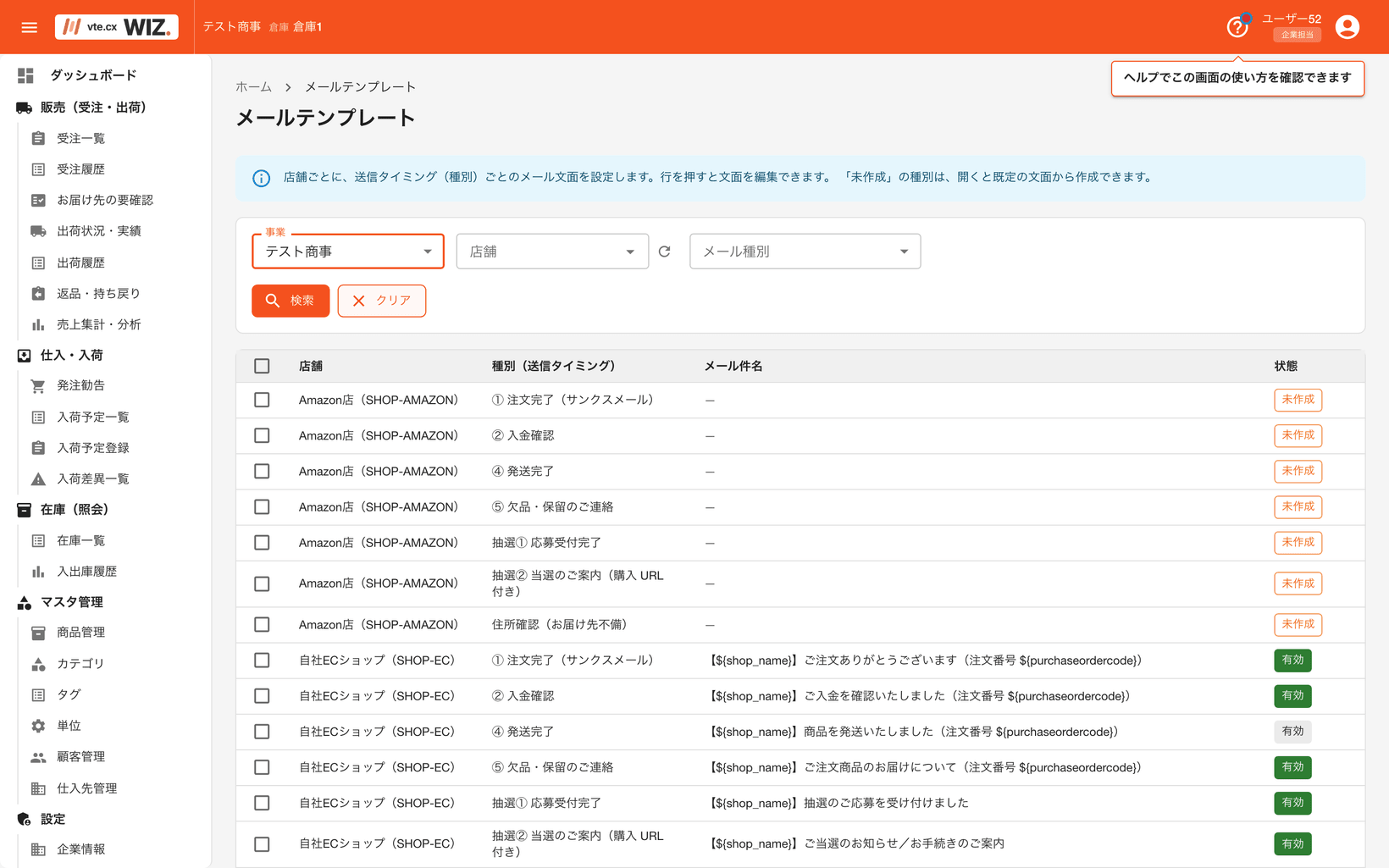Check the Amazon店 ① 注文完了 row checkbox
This screenshot has width=1389, height=868.
(x=262, y=400)
